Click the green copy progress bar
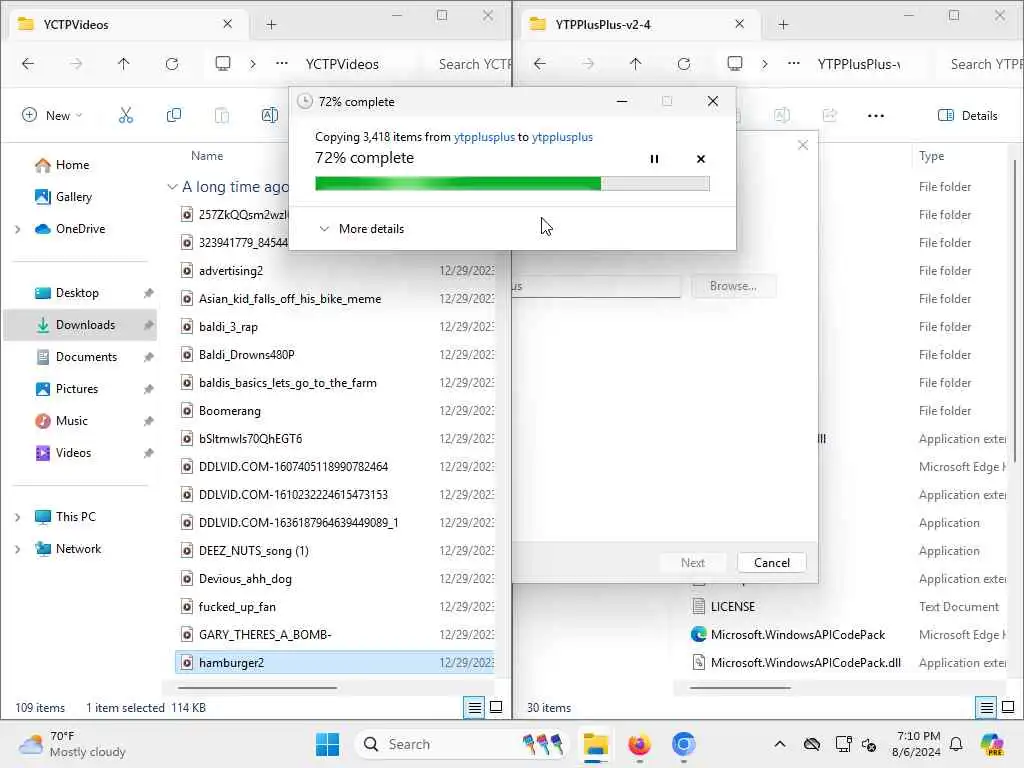 click(x=512, y=184)
